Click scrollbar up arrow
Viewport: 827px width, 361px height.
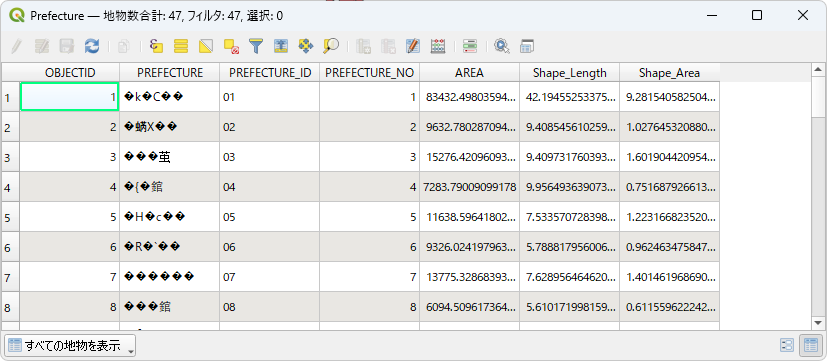click(x=818, y=69)
